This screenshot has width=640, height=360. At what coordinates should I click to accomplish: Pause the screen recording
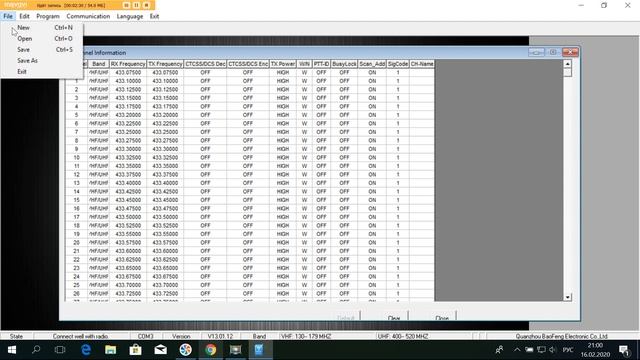coord(136,5)
